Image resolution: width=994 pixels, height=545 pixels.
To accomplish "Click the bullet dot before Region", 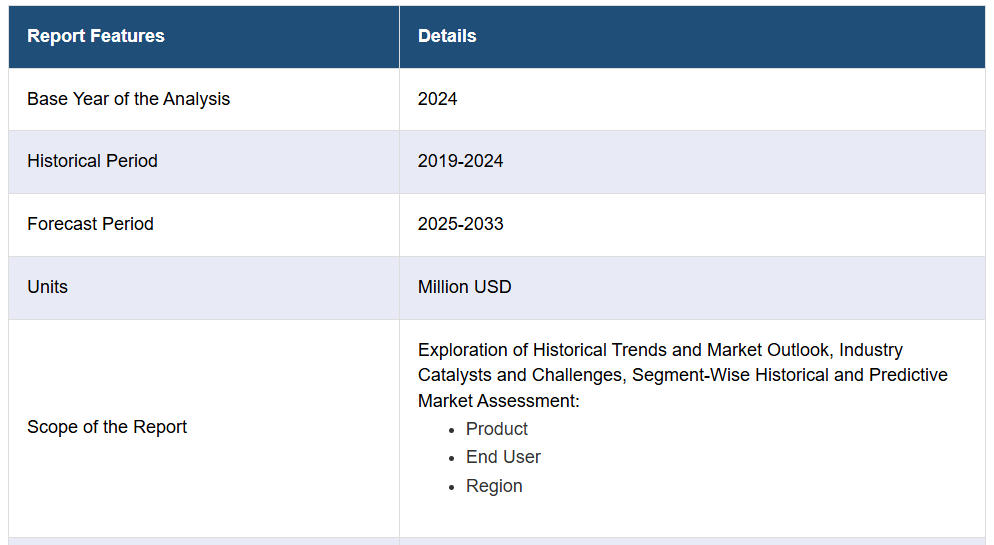I will [x=451, y=488].
